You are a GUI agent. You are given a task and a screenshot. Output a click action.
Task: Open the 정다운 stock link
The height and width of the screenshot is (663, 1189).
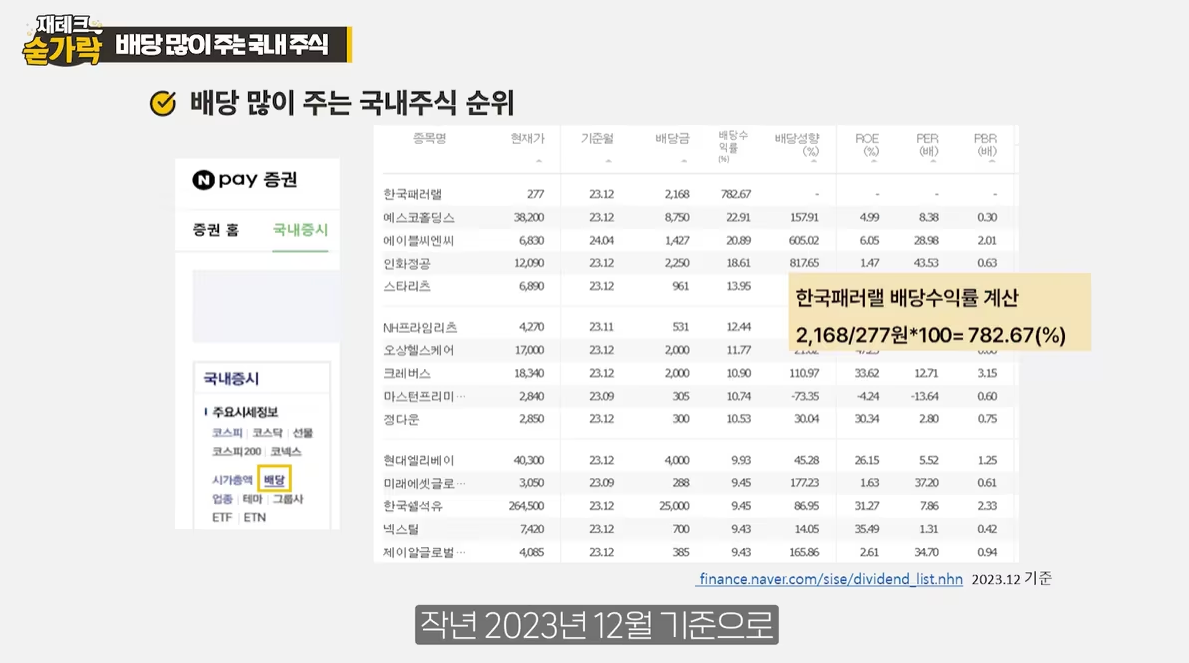pos(400,419)
